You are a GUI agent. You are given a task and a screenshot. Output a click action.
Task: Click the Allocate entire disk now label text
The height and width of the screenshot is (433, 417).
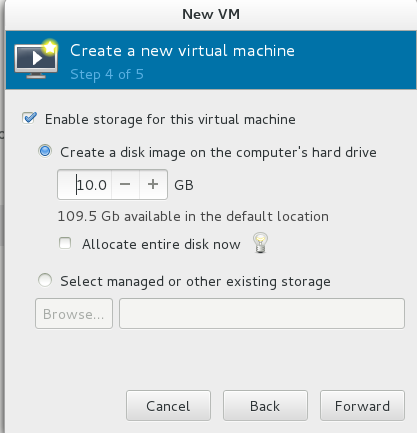161,244
